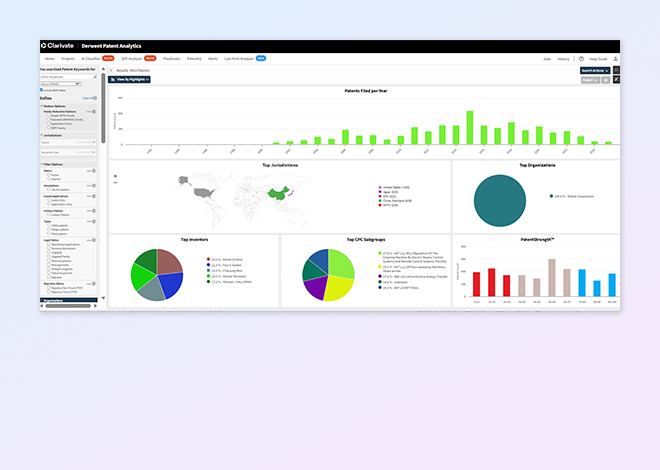The height and width of the screenshot is (470, 660).
Task: Open the Export dropdown
Action: (x=590, y=80)
